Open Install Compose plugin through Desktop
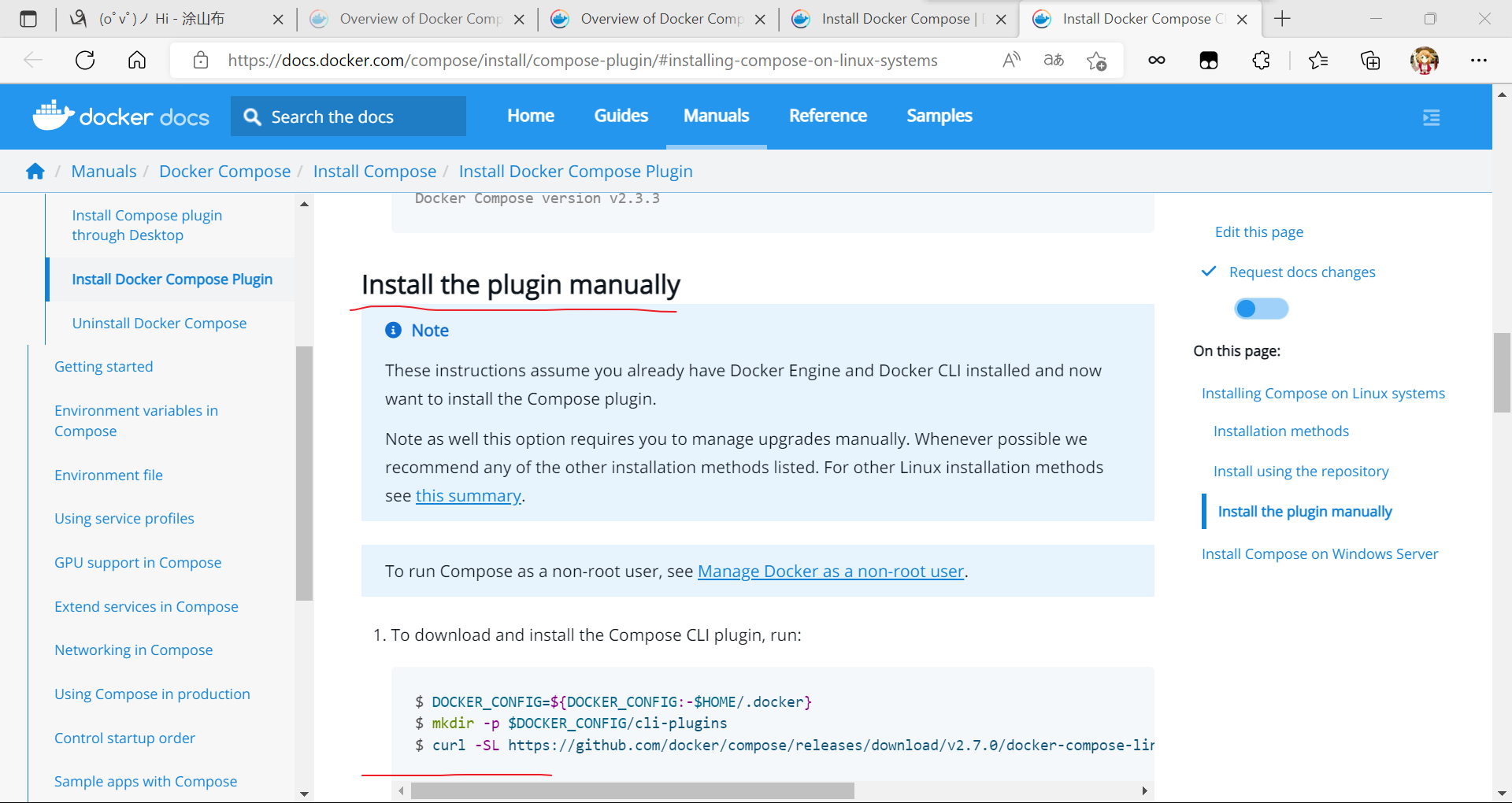1512x803 pixels. (147, 225)
